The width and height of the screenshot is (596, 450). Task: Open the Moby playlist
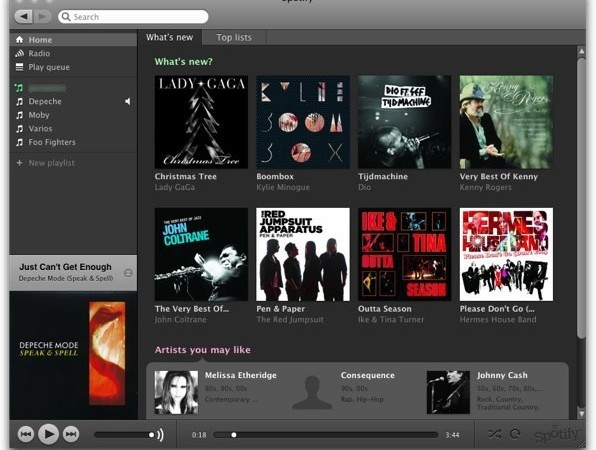(x=73, y=115)
